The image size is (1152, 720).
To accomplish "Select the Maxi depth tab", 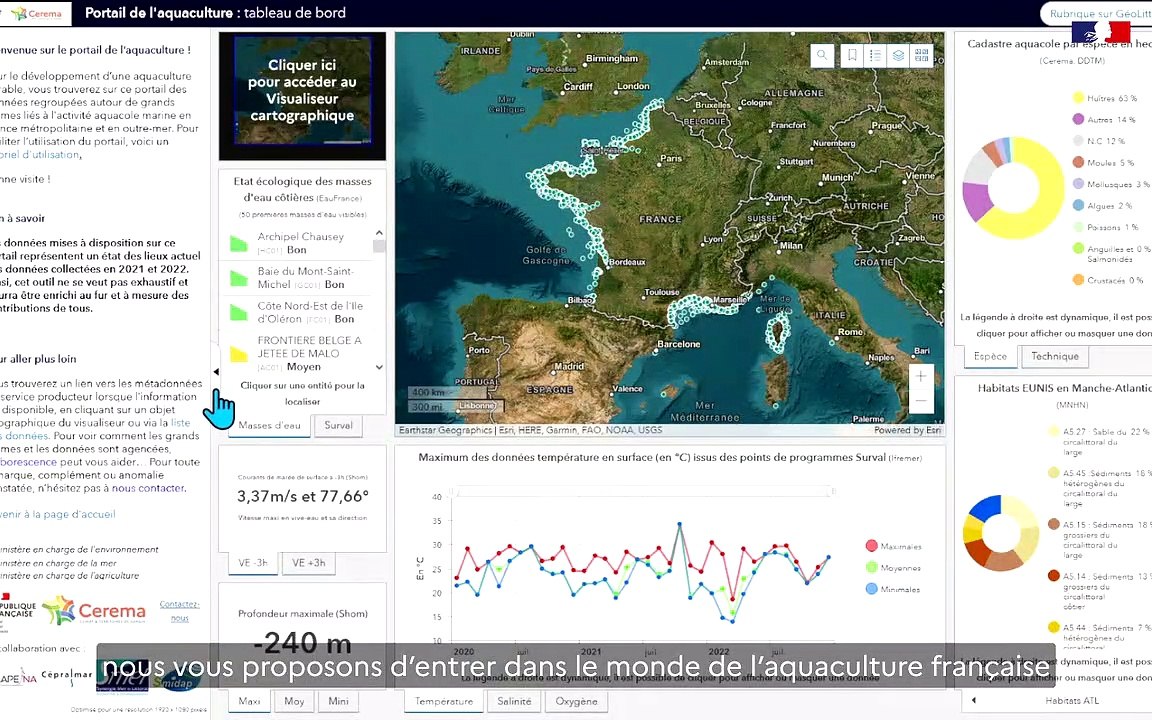I will coord(249,701).
